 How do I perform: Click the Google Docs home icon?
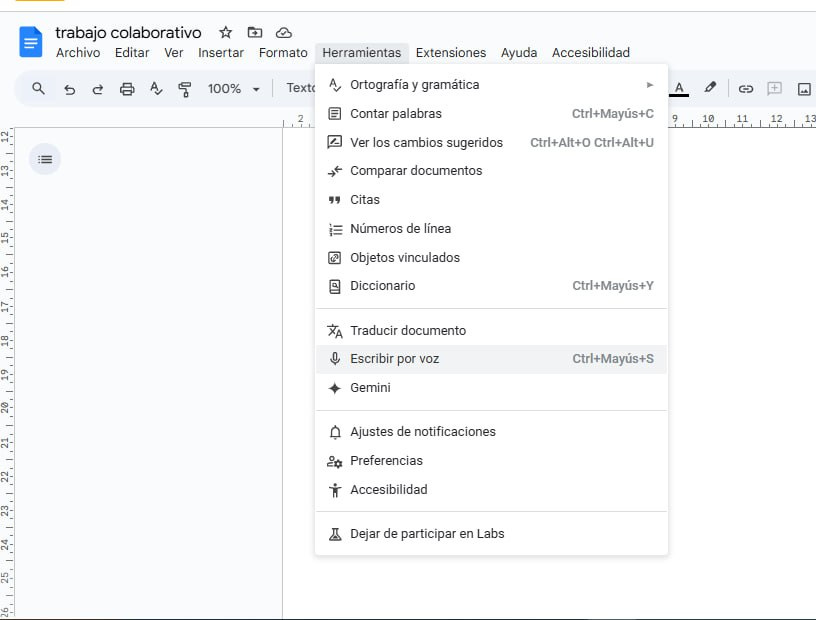pyautogui.click(x=31, y=42)
